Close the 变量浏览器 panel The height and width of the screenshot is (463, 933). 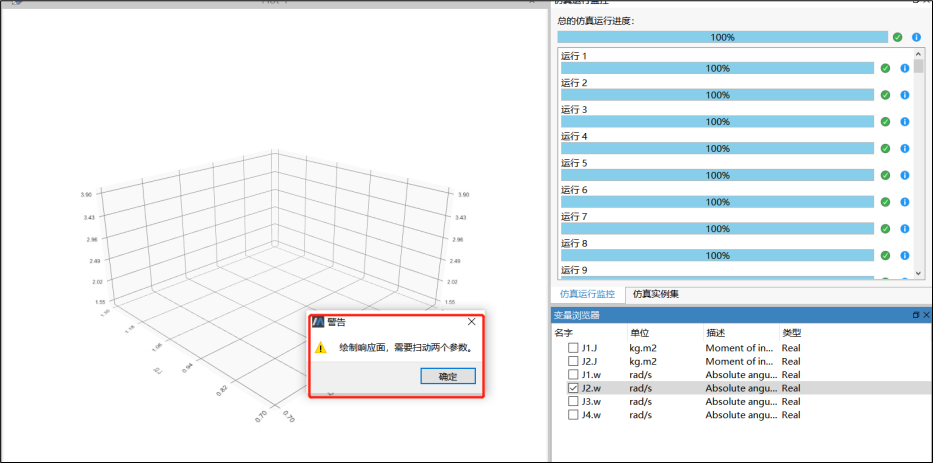[926, 315]
